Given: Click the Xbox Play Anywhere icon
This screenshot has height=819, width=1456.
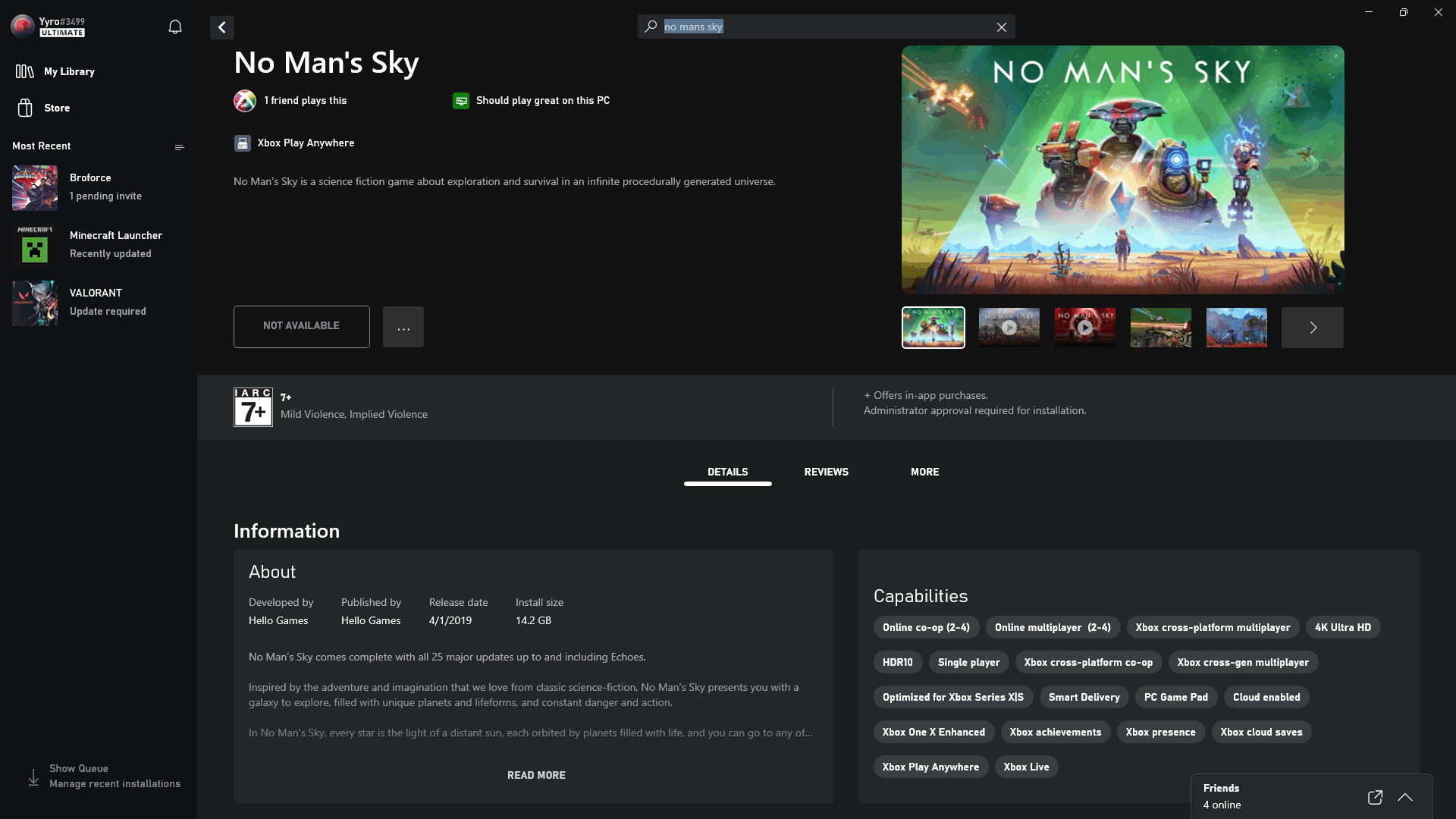Looking at the screenshot, I should click(x=243, y=142).
